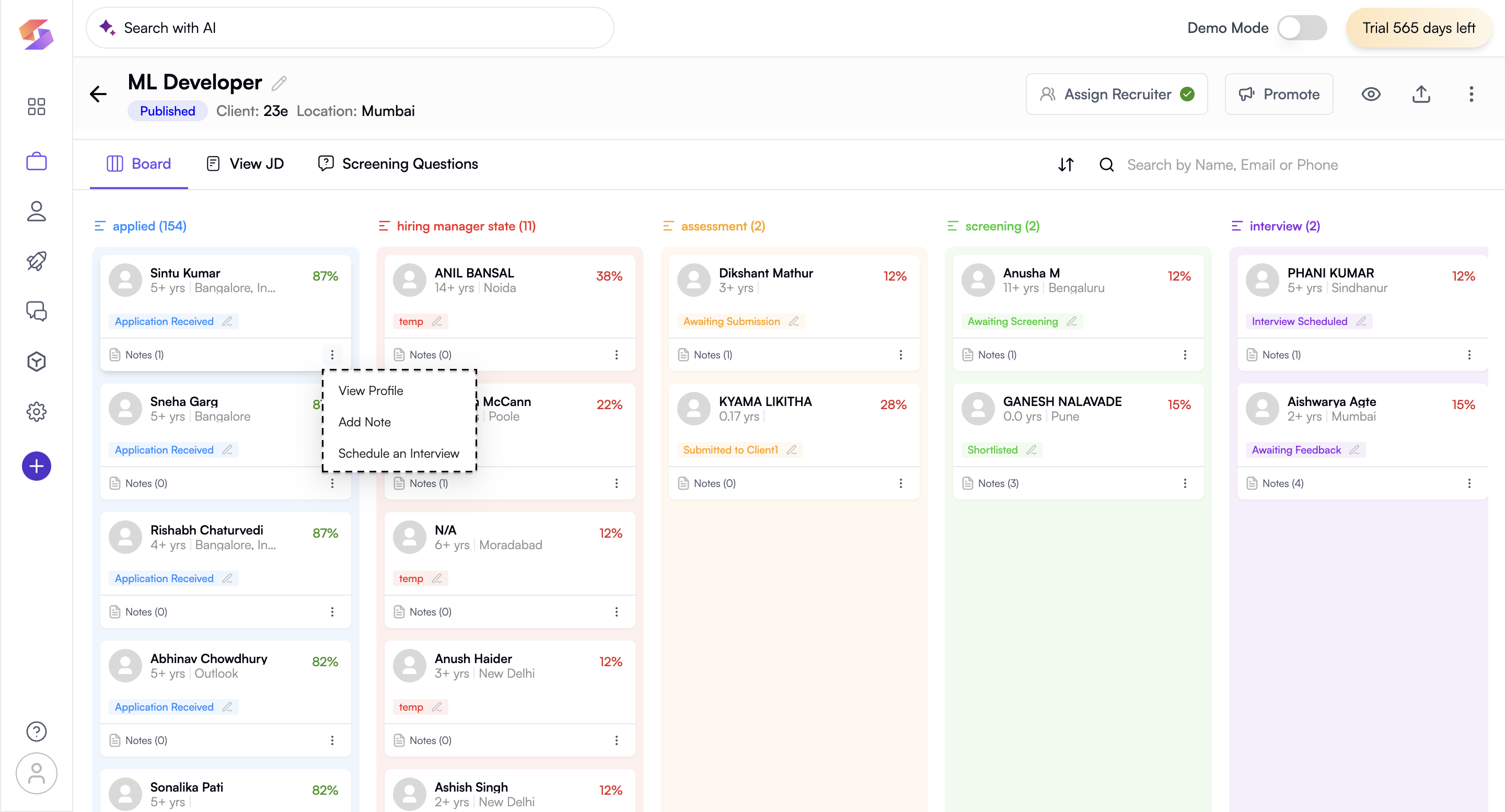Open the help question mark icon
The width and height of the screenshot is (1505, 812).
(36, 732)
